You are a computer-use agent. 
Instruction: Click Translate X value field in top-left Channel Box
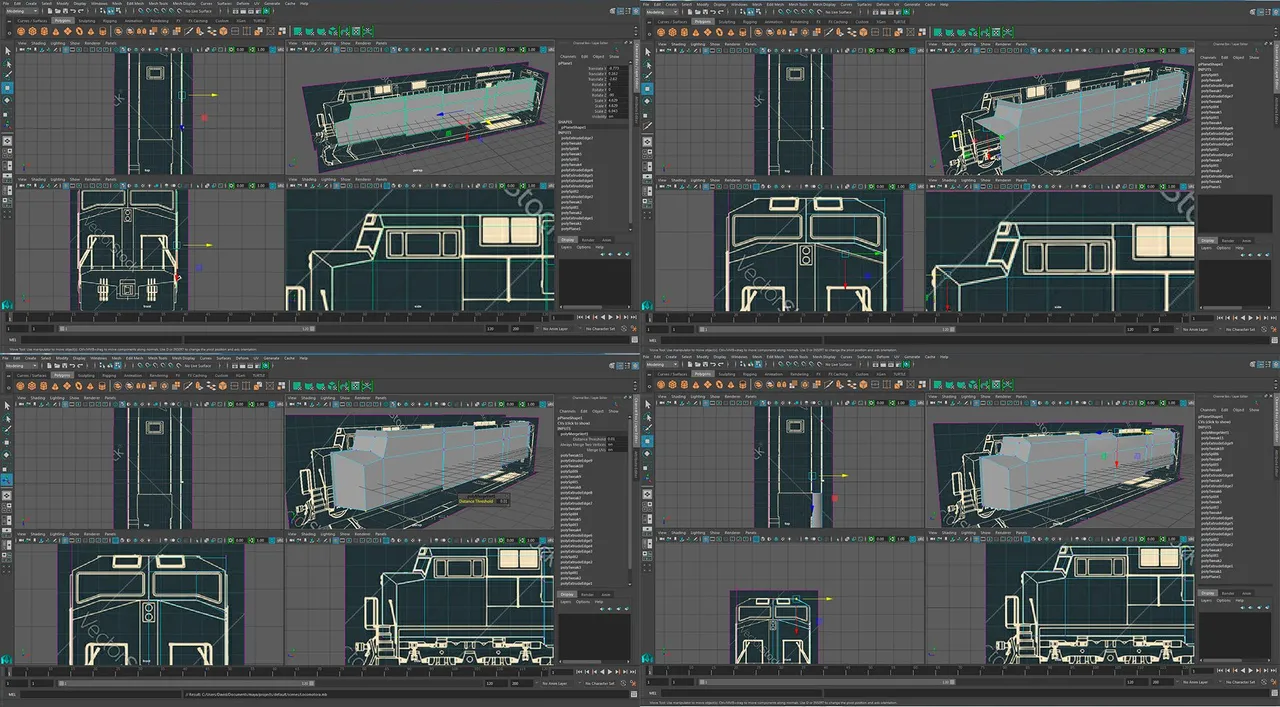point(617,68)
